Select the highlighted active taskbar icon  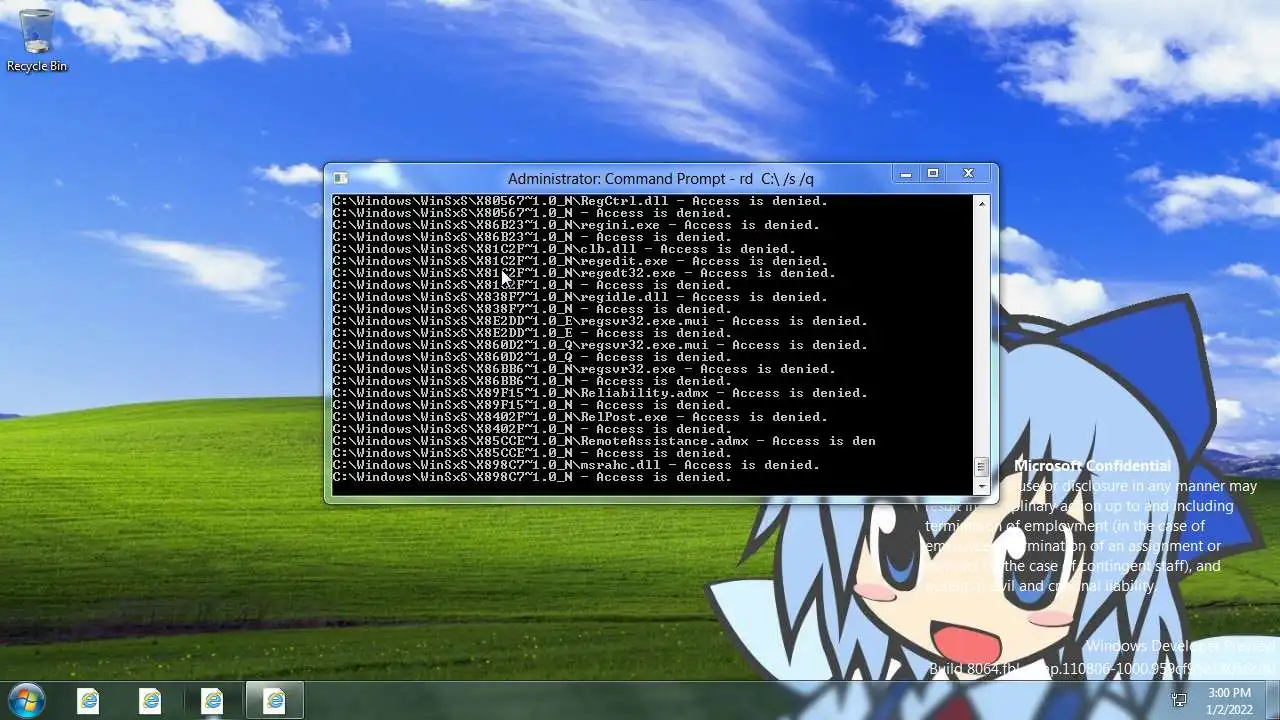[274, 701]
